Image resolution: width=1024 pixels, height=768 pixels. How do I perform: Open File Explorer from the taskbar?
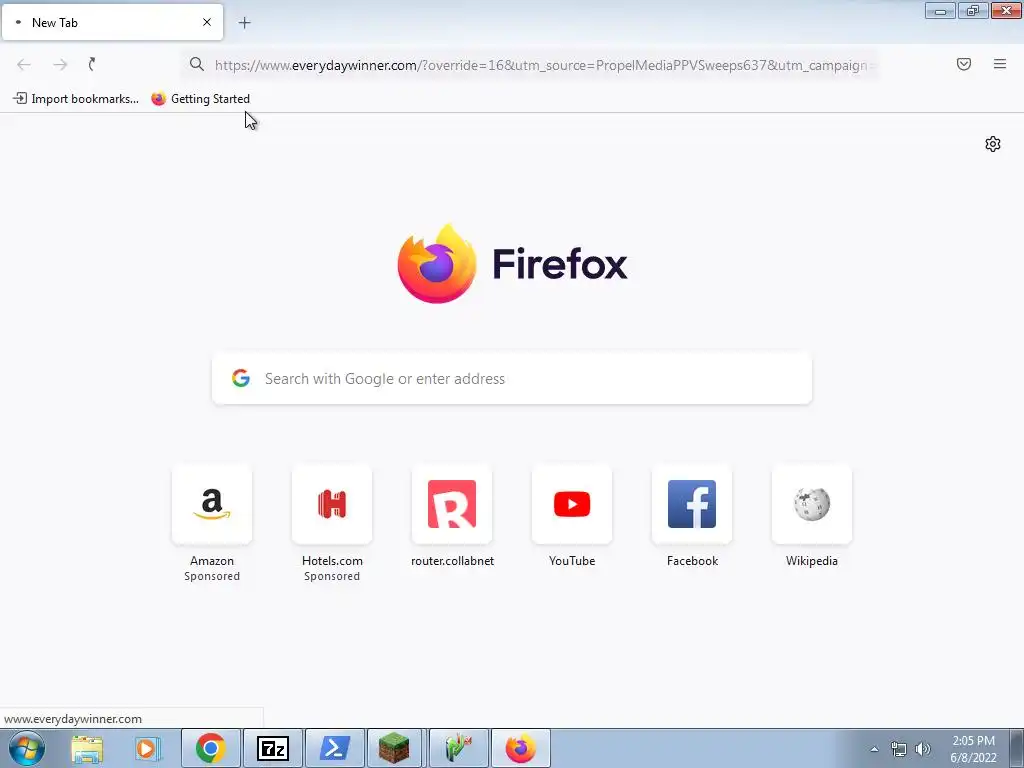point(87,748)
